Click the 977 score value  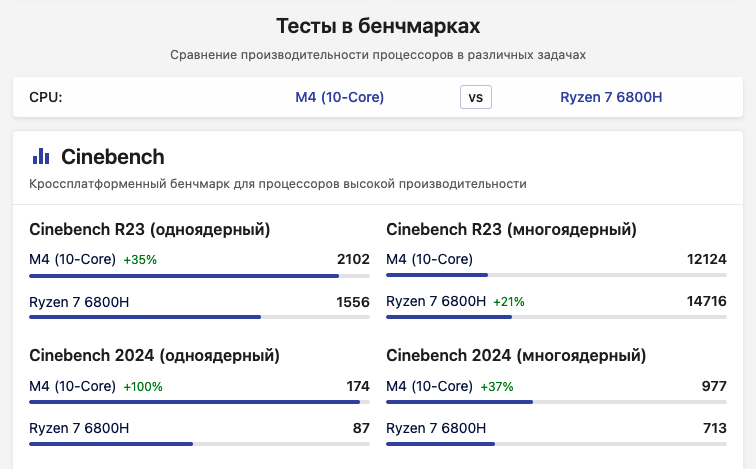(714, 386)
